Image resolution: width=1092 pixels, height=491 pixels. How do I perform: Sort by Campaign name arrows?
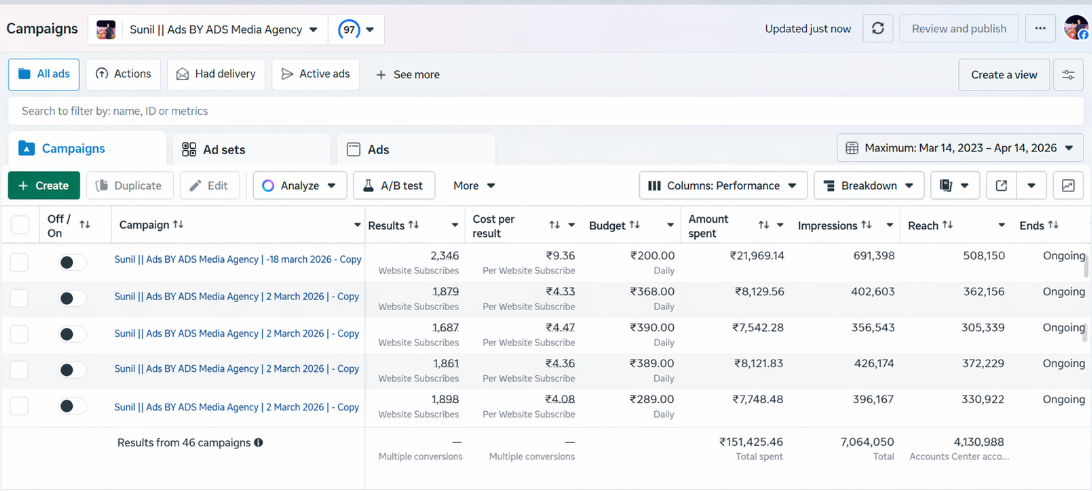pos(178,225)
